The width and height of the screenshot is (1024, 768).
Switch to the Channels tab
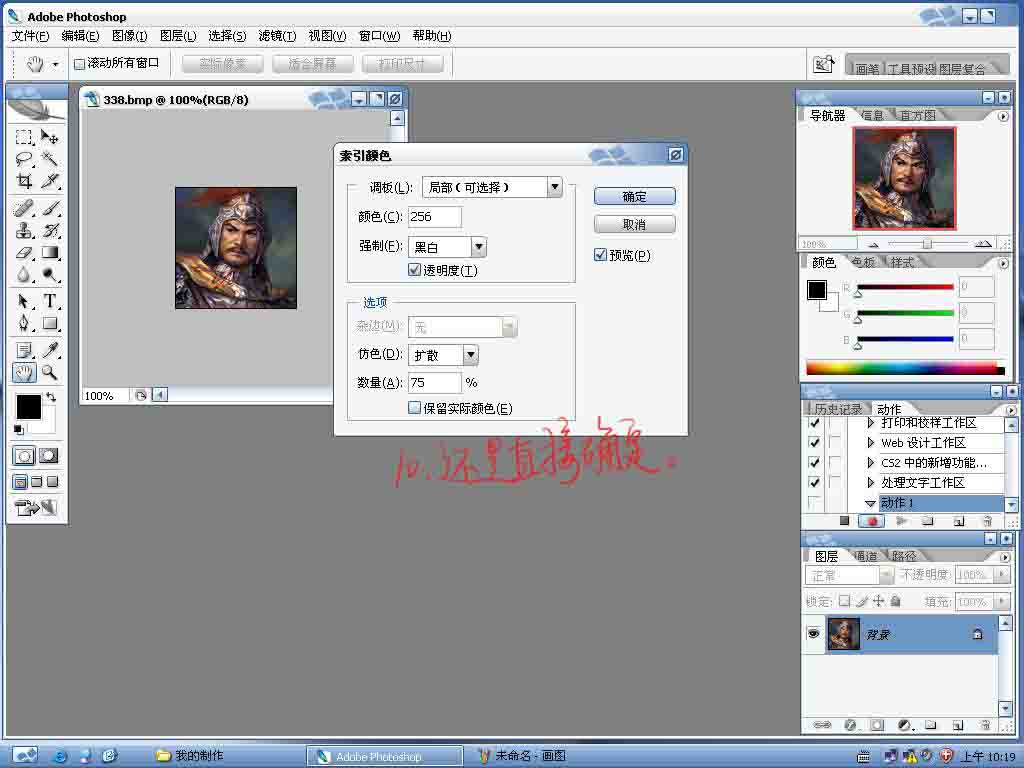[x=866, y=556]
